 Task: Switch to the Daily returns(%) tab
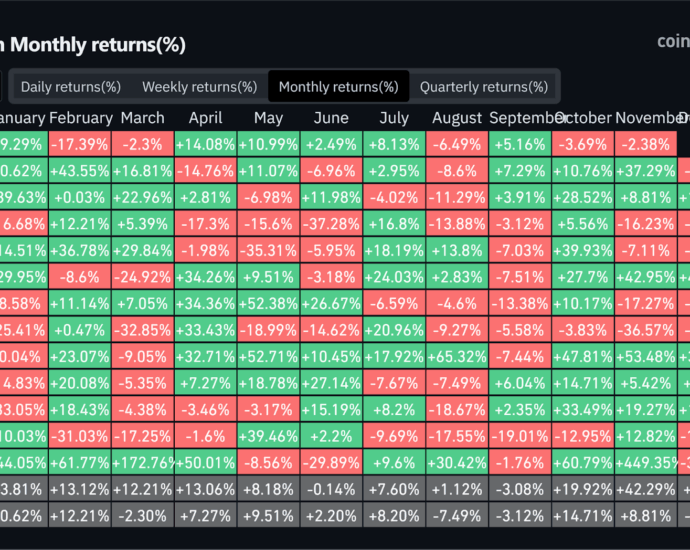(70, 87)
